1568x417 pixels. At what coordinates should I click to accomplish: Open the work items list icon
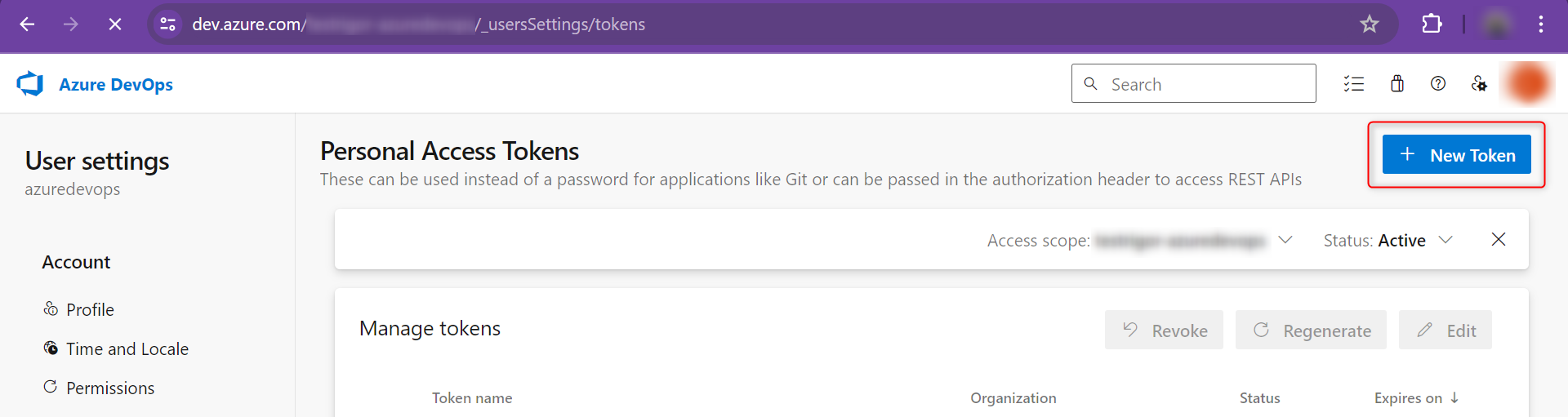(1354, 84)
